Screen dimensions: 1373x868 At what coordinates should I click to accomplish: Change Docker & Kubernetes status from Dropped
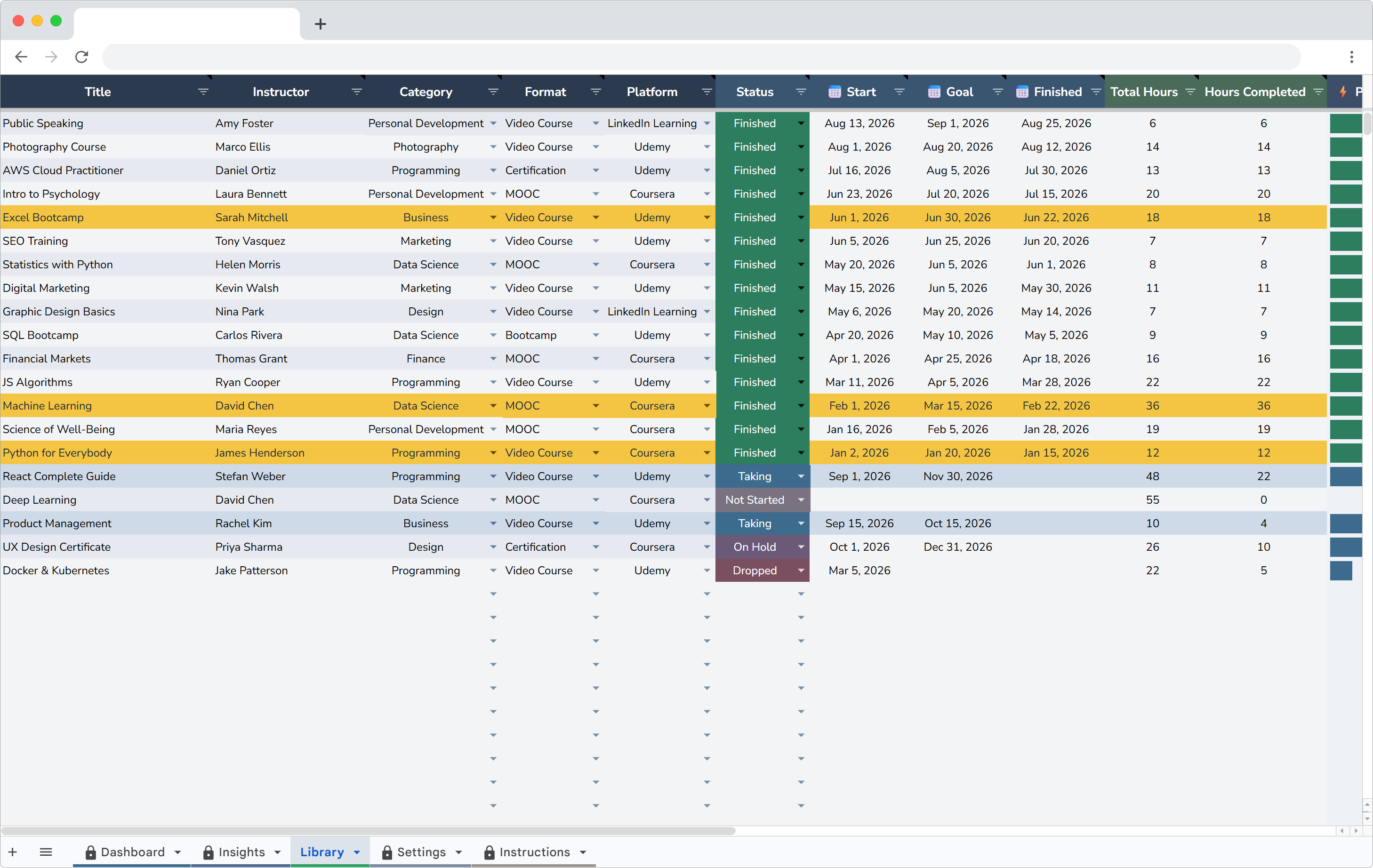coord(801,571)
